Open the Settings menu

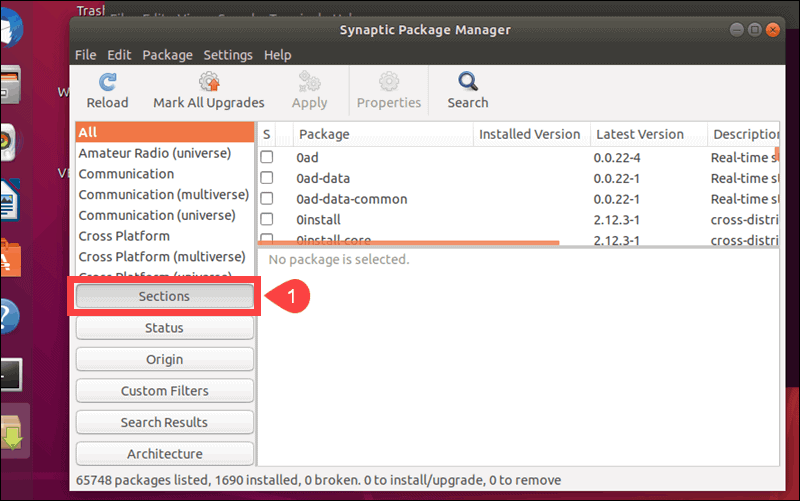228,55
